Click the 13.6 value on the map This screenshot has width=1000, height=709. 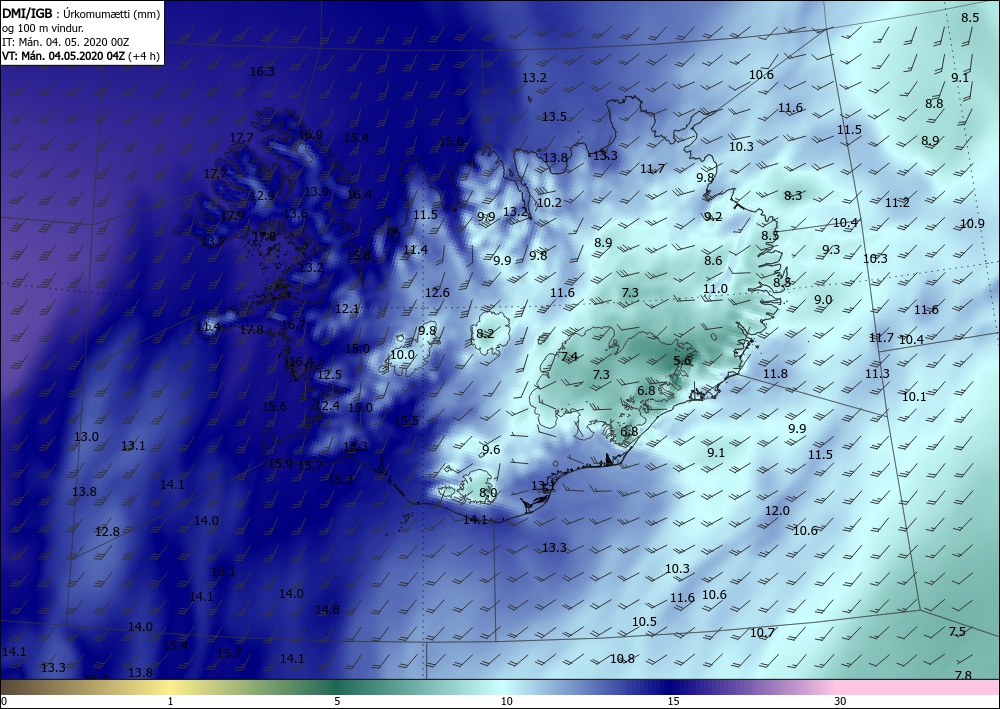(295, 214)
